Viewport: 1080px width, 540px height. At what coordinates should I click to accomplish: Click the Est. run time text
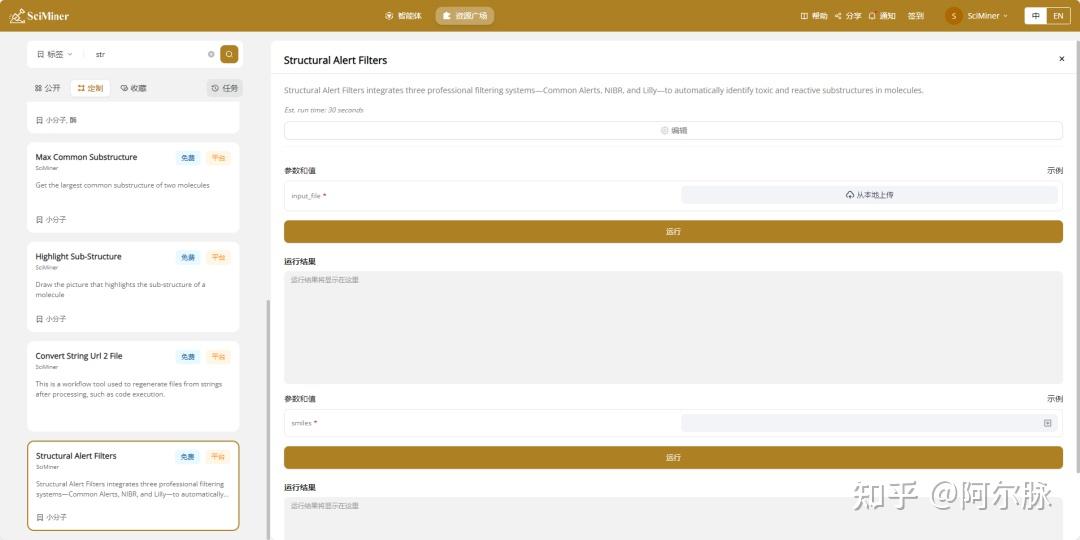coord(324,110)
